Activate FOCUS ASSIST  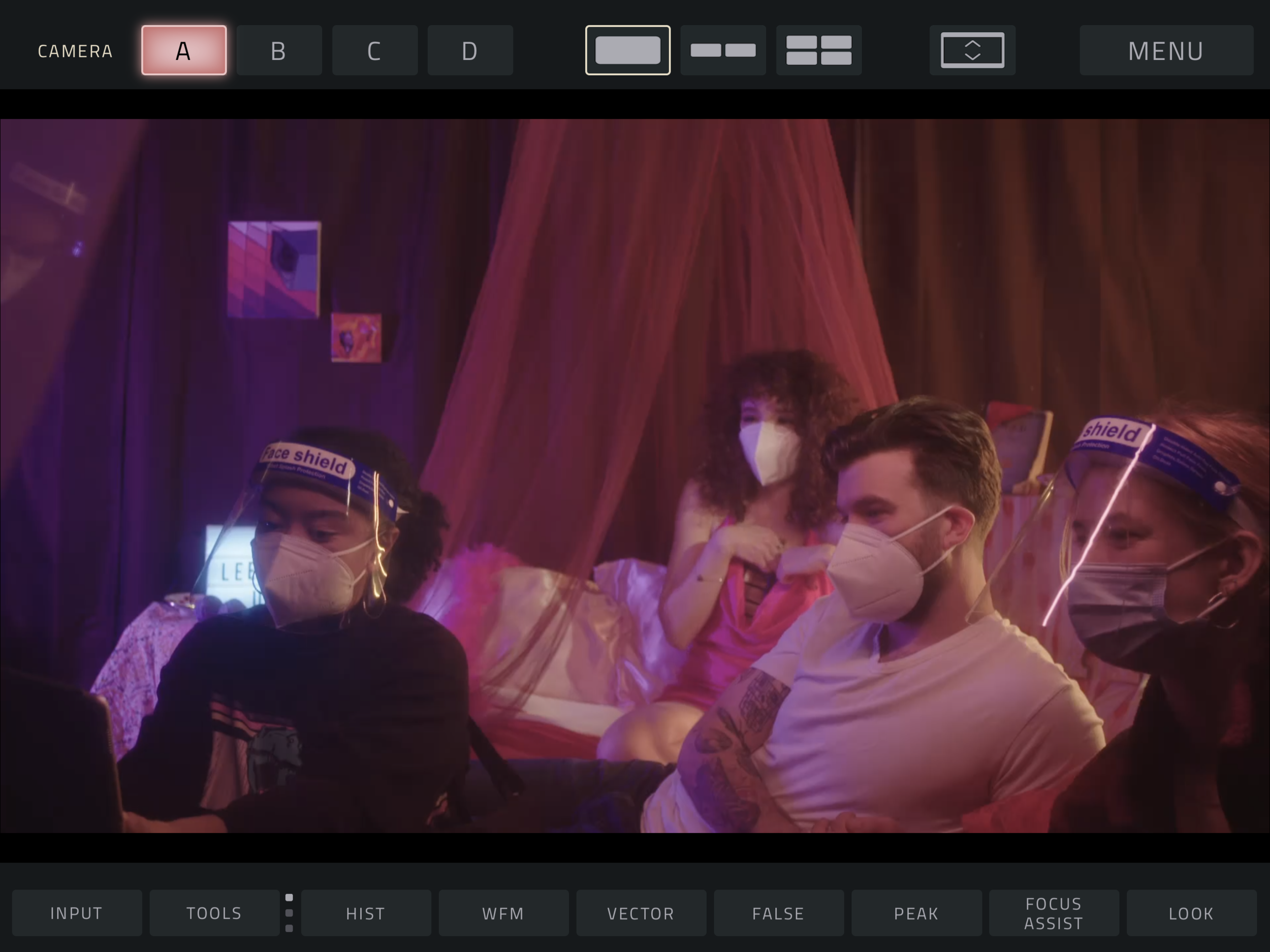(x=1054, y=913)
